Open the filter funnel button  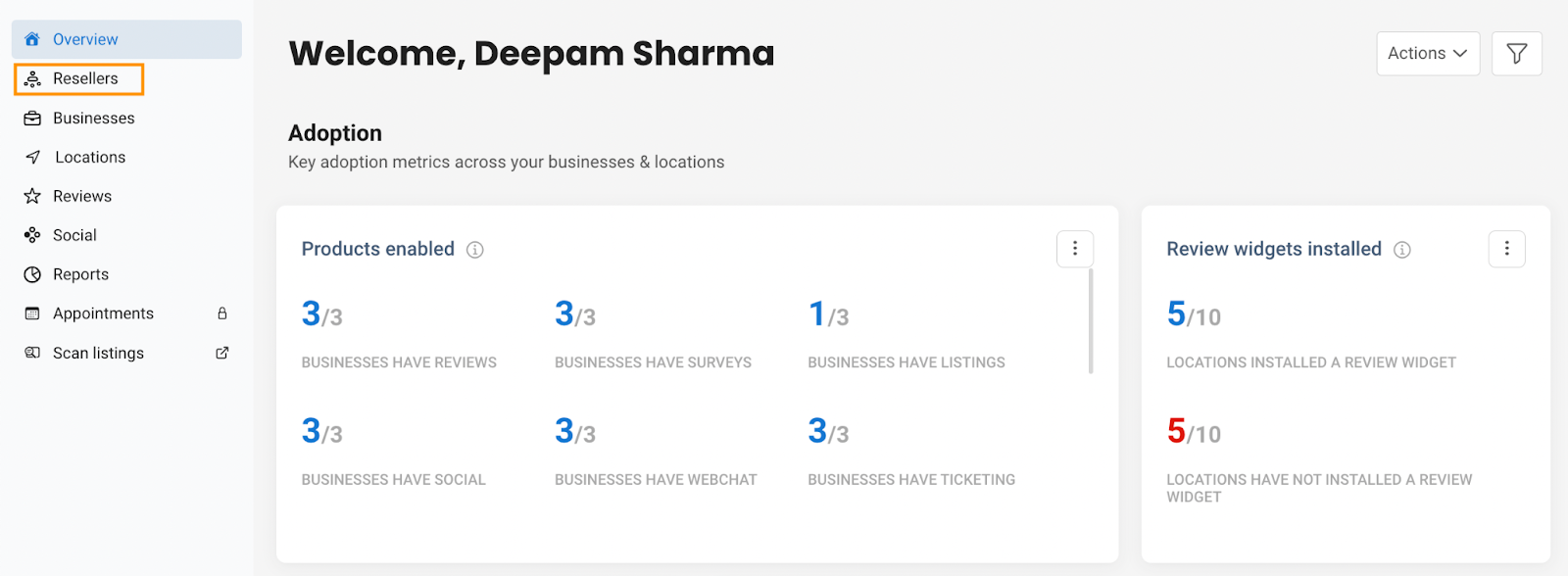[x=1517, y=53]
